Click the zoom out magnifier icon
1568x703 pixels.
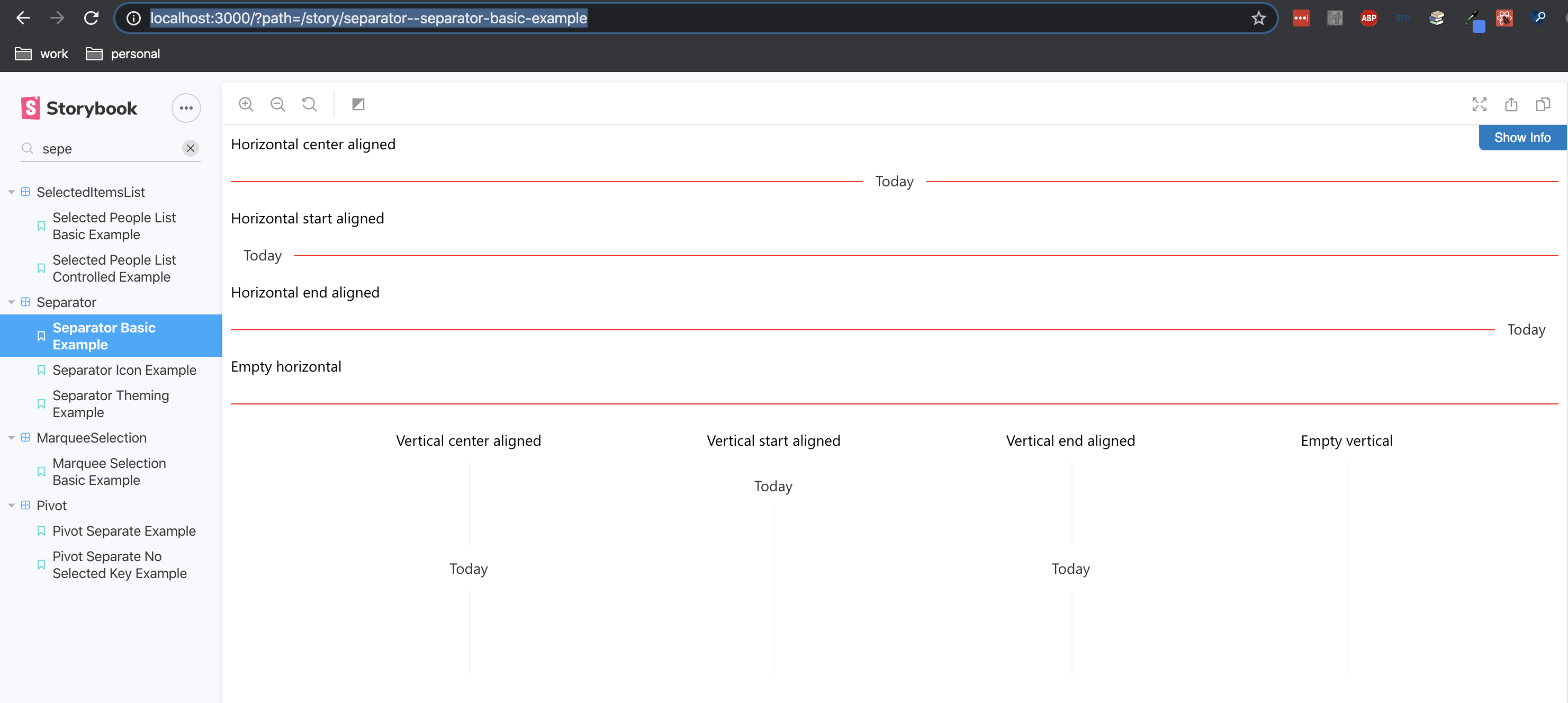click(x=277, y=103)
